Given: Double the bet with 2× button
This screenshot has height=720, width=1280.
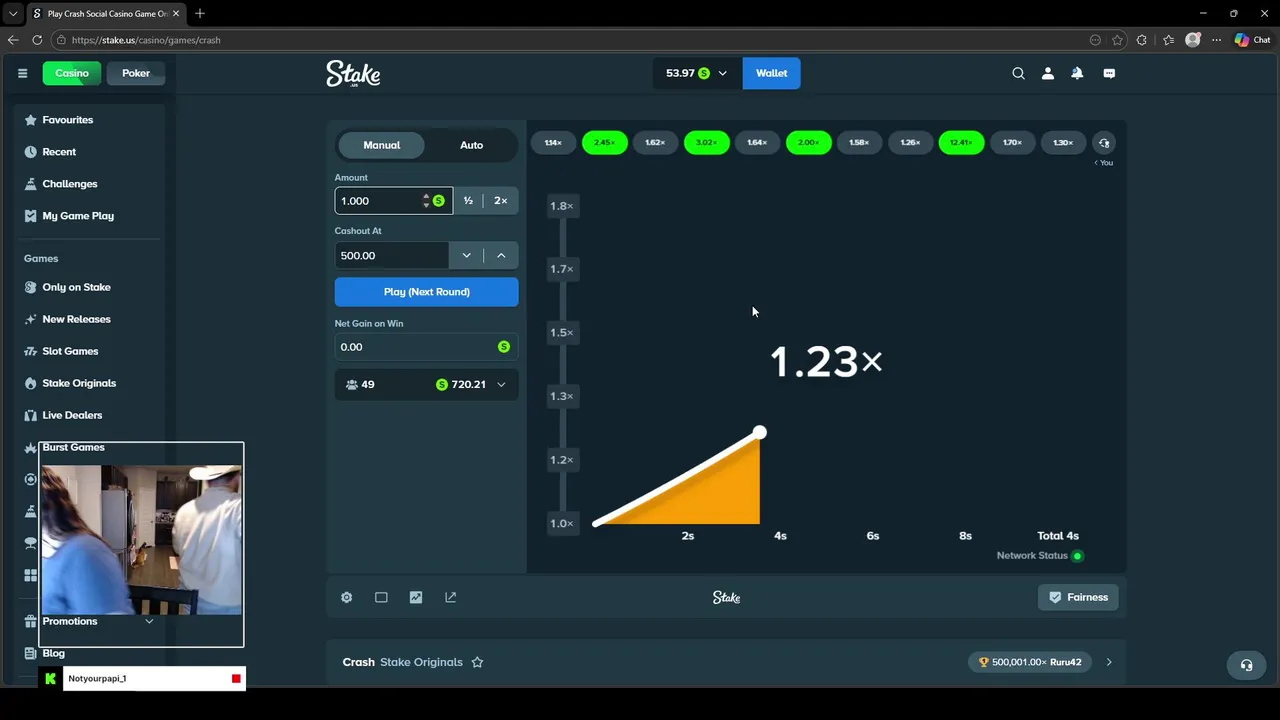Looking at the screenshot, I should pos(501,201).
